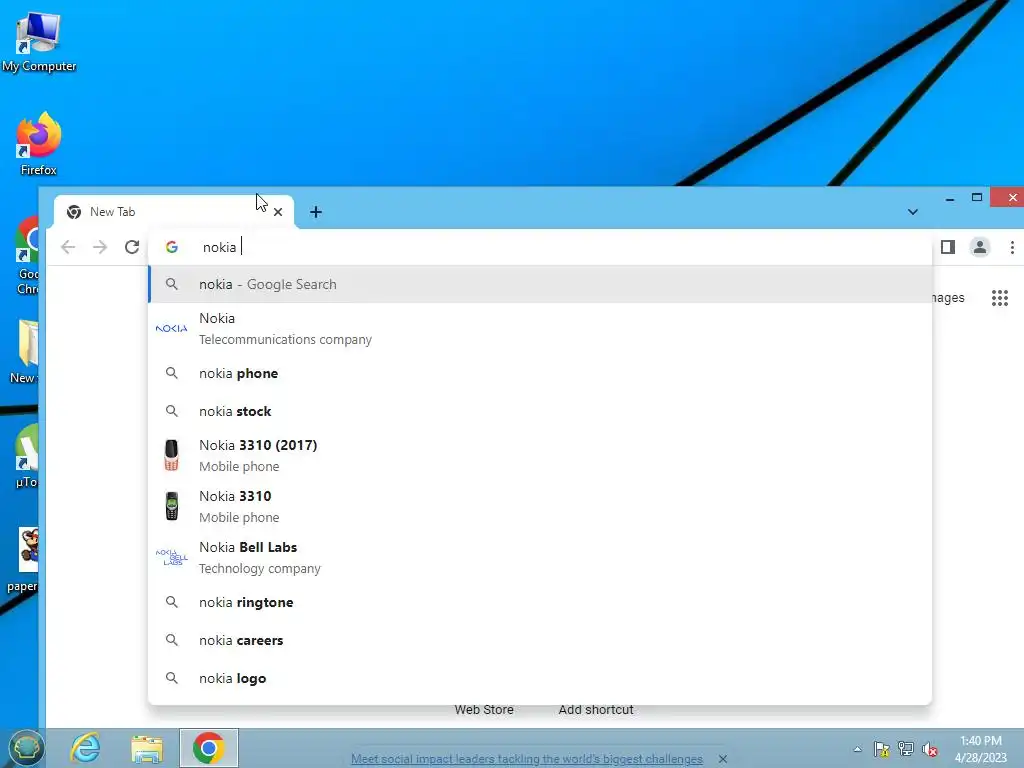
Task: Click the address bar containing nokia
Action: pos(539,247)
